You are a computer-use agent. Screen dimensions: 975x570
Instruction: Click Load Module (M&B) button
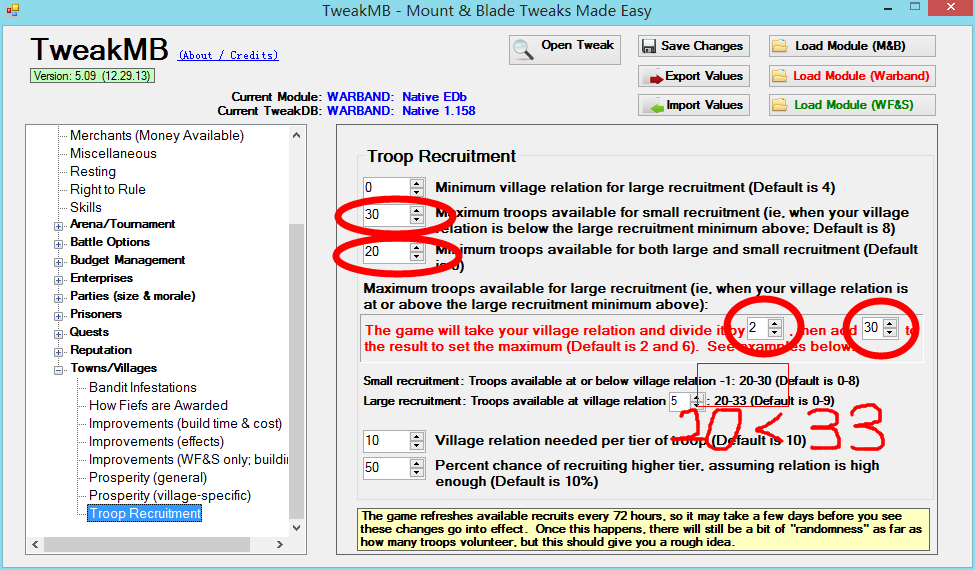click(852, 46)
